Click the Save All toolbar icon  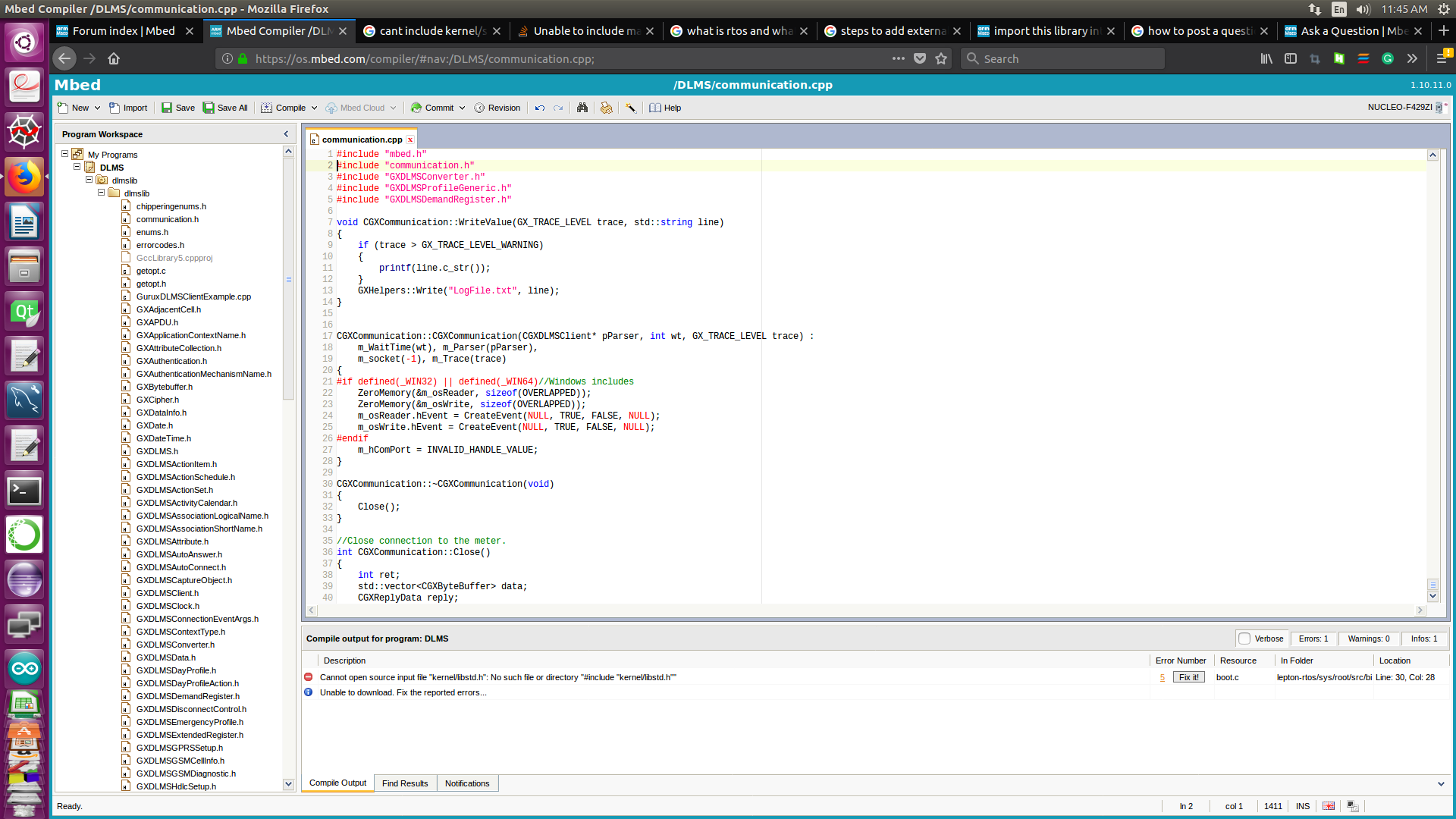209,108
